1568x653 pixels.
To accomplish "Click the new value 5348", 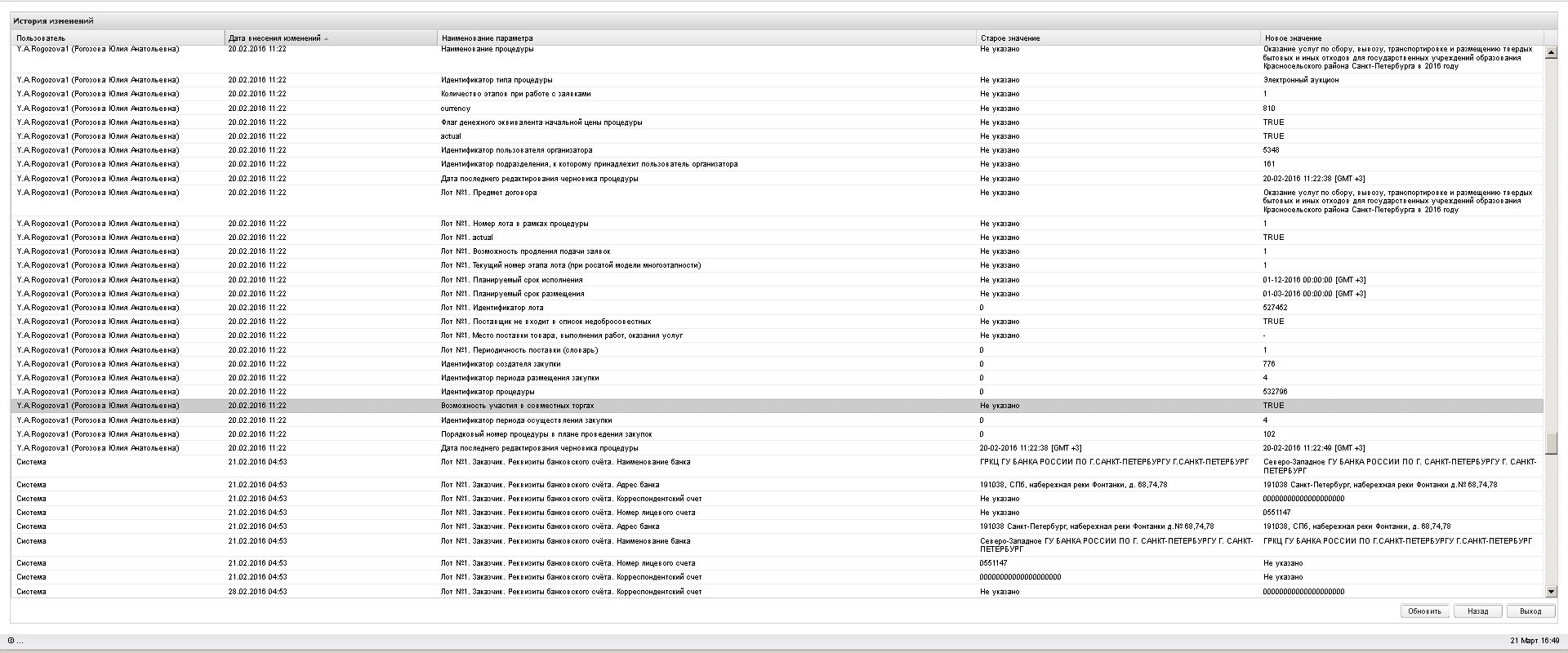I will (1271, 150).
